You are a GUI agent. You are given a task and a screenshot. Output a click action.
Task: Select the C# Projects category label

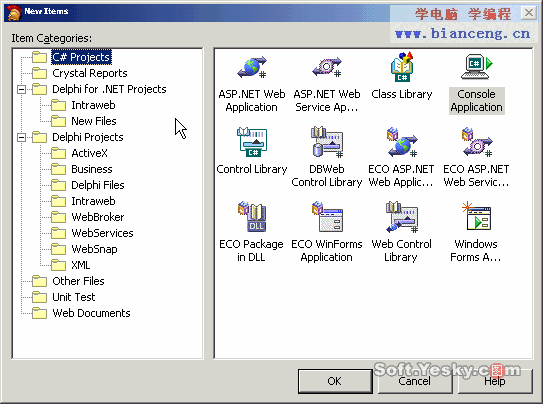(x=81, y=57)
